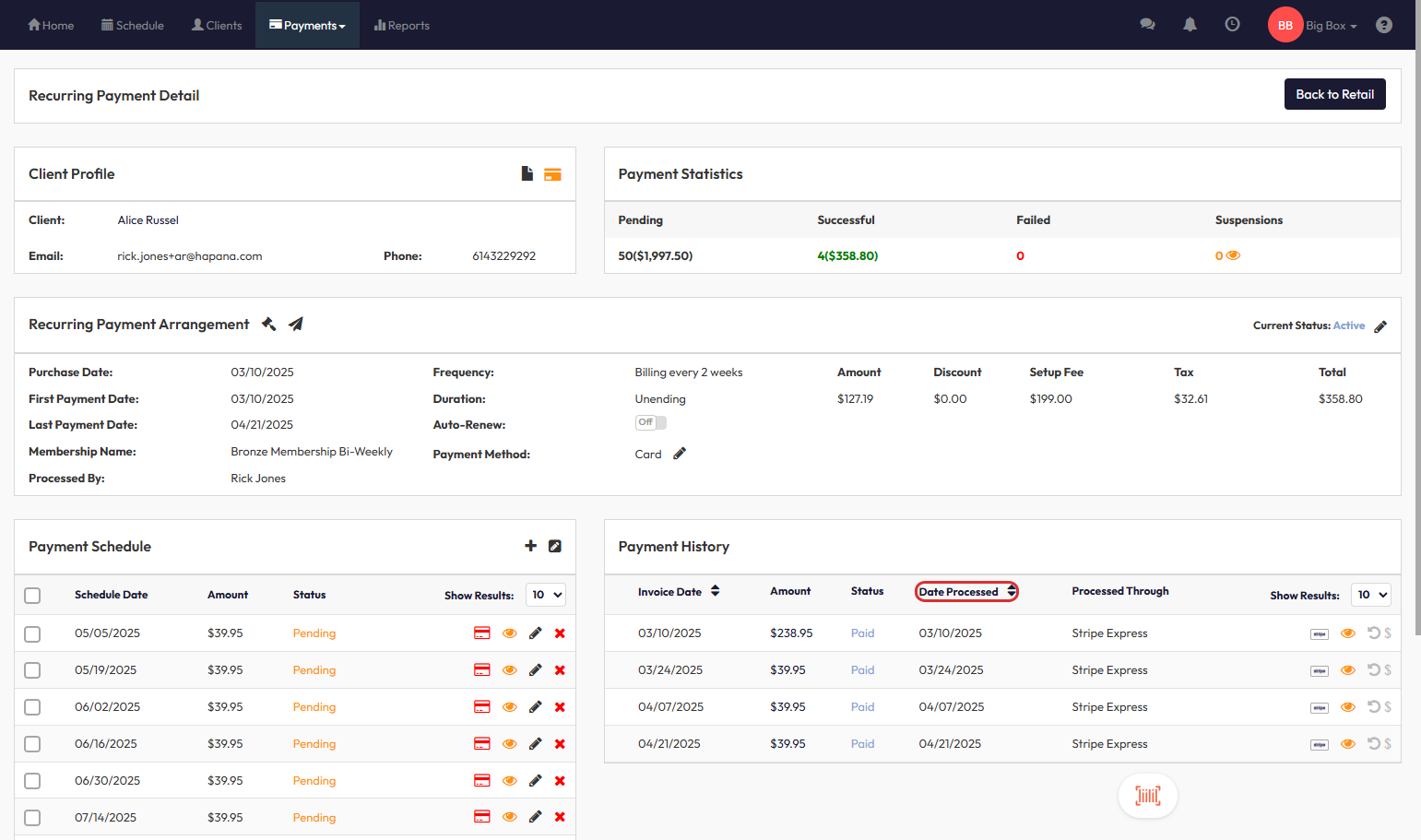
Task: Tick the select-all checkbox in Payment Schedule
Action: point(32,596)
